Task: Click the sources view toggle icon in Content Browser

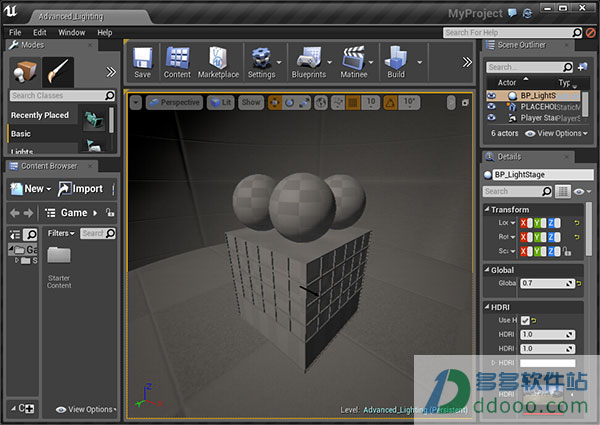Action: (15, 234)
